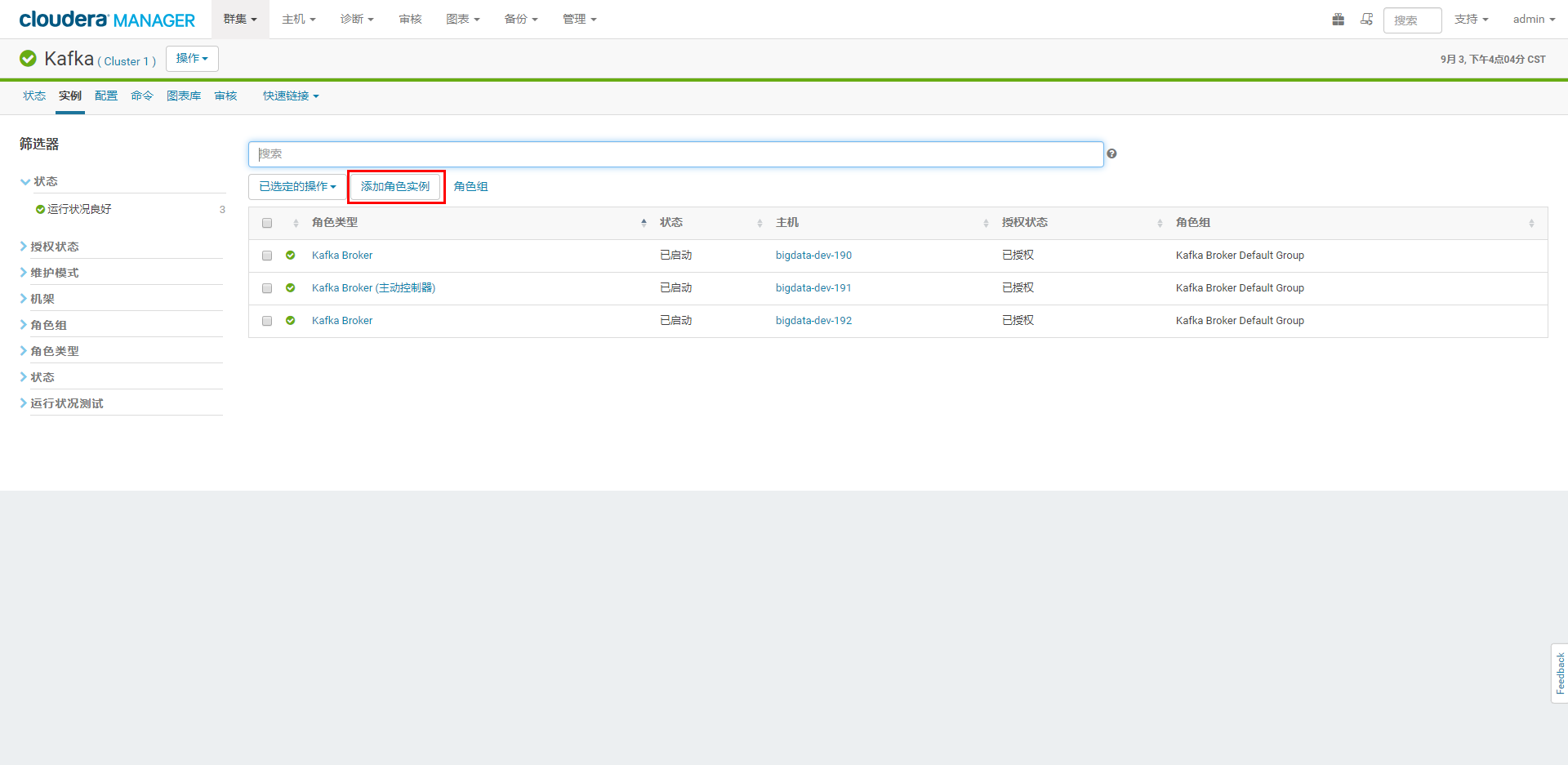切换到配置标签页
The height and width of the screenshot is (765, 1568).
pyautogui.click(x=106, y=96)
